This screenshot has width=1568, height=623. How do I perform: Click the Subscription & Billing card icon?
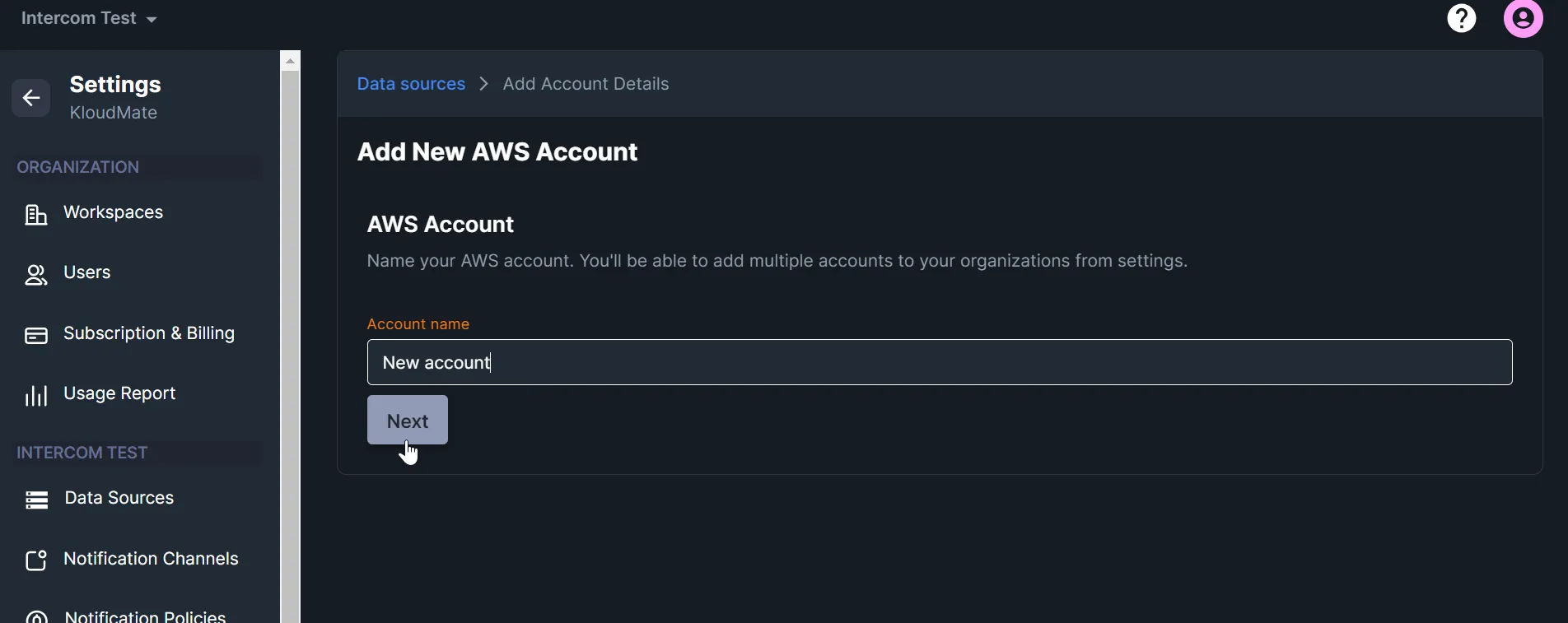pyautogui.click(x=36, y=335)
